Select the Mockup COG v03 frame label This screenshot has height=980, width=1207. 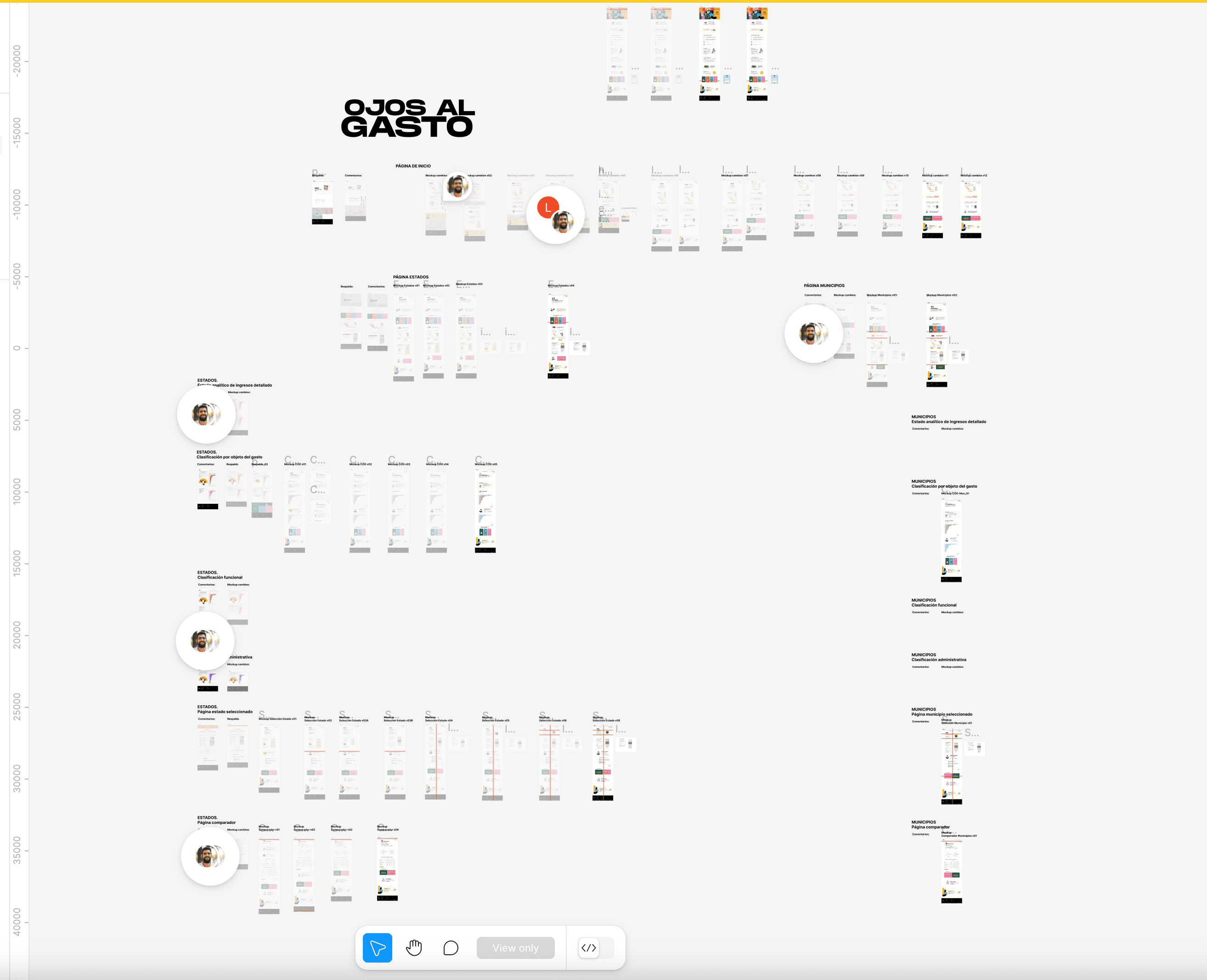pyautogui.click(x=399, y=464)
